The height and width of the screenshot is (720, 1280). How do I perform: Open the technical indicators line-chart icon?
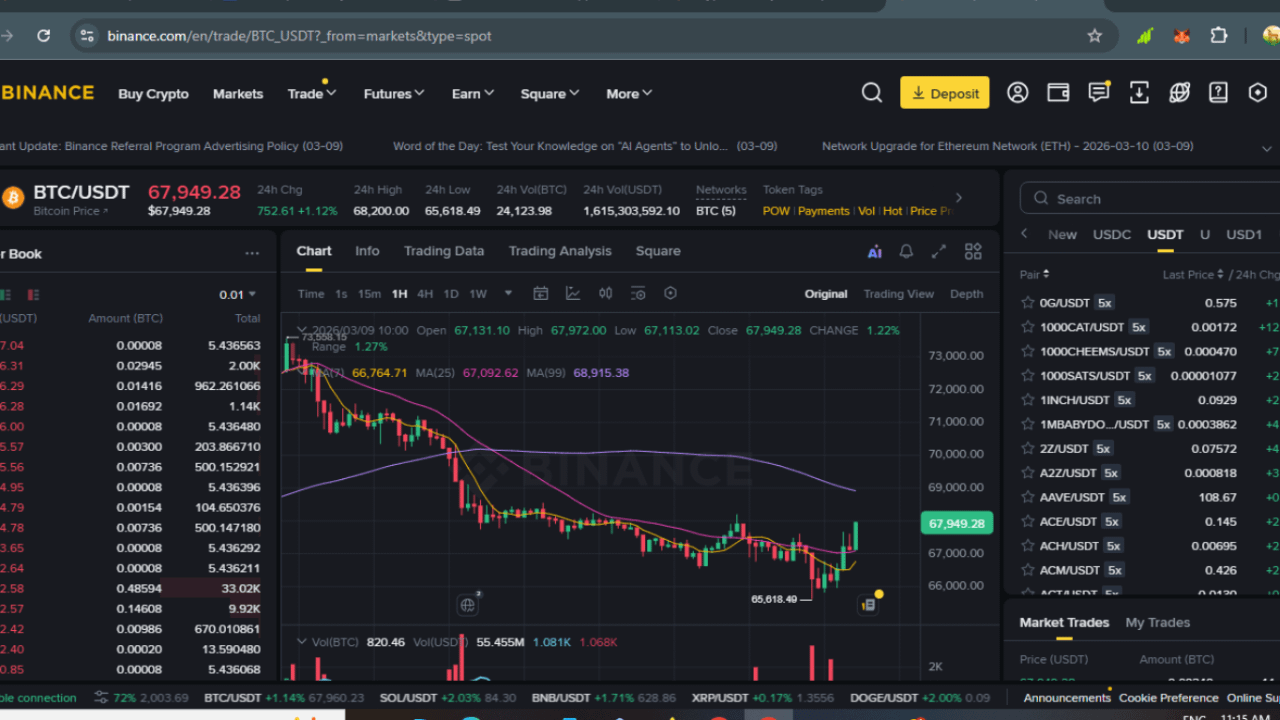(x=573, y=294)
